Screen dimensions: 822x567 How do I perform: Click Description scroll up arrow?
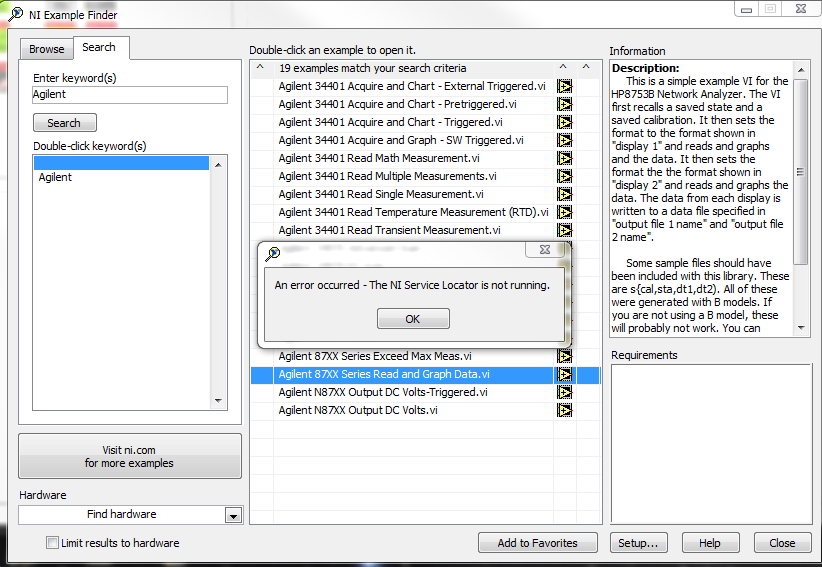coord(801,70)
